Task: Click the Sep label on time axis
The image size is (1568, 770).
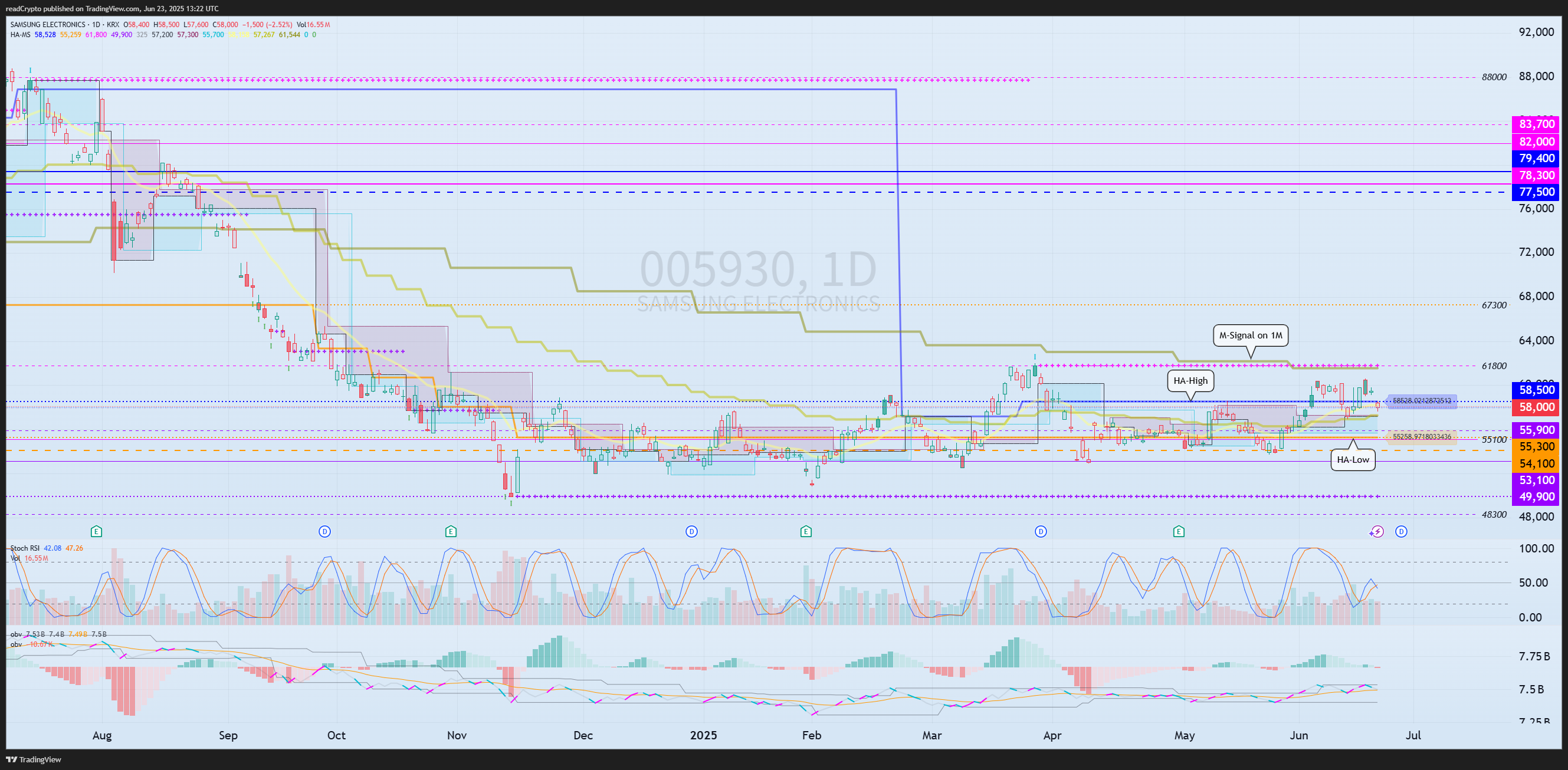Action: [228, 735]
